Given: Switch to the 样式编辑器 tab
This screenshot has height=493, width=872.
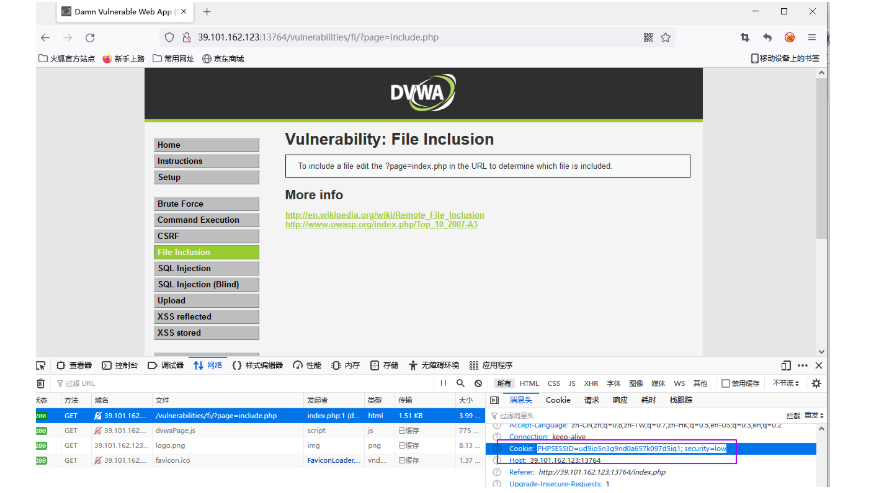Looking at the screenshot, I should 257,366.
